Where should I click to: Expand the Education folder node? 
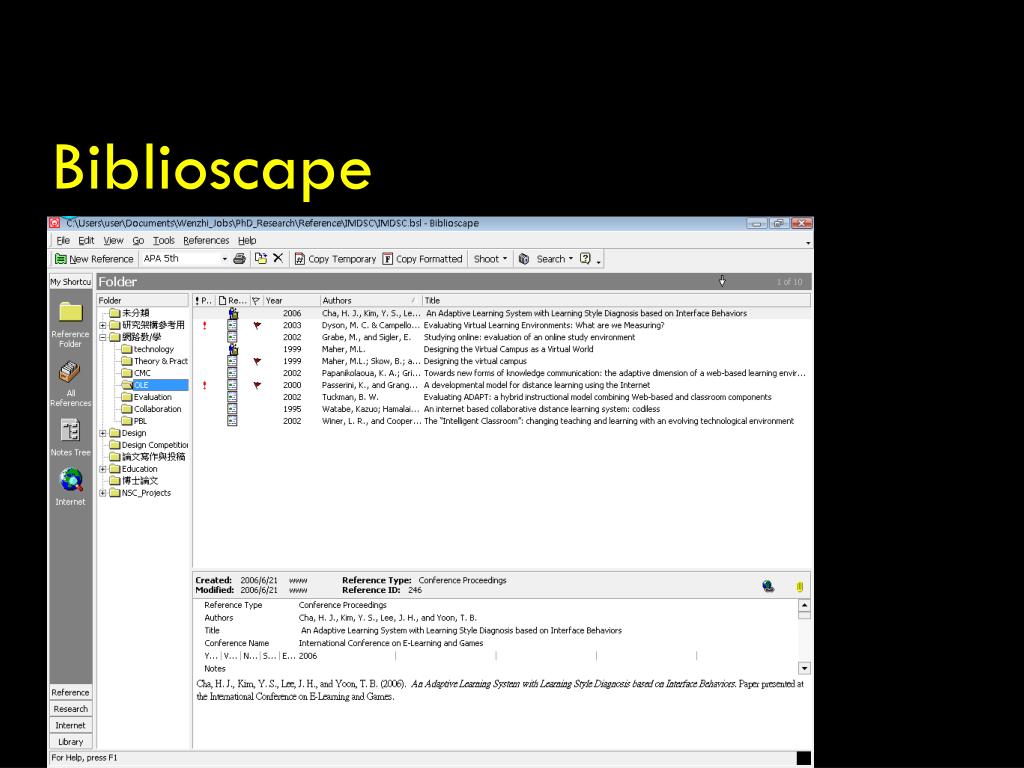(103, 469)
